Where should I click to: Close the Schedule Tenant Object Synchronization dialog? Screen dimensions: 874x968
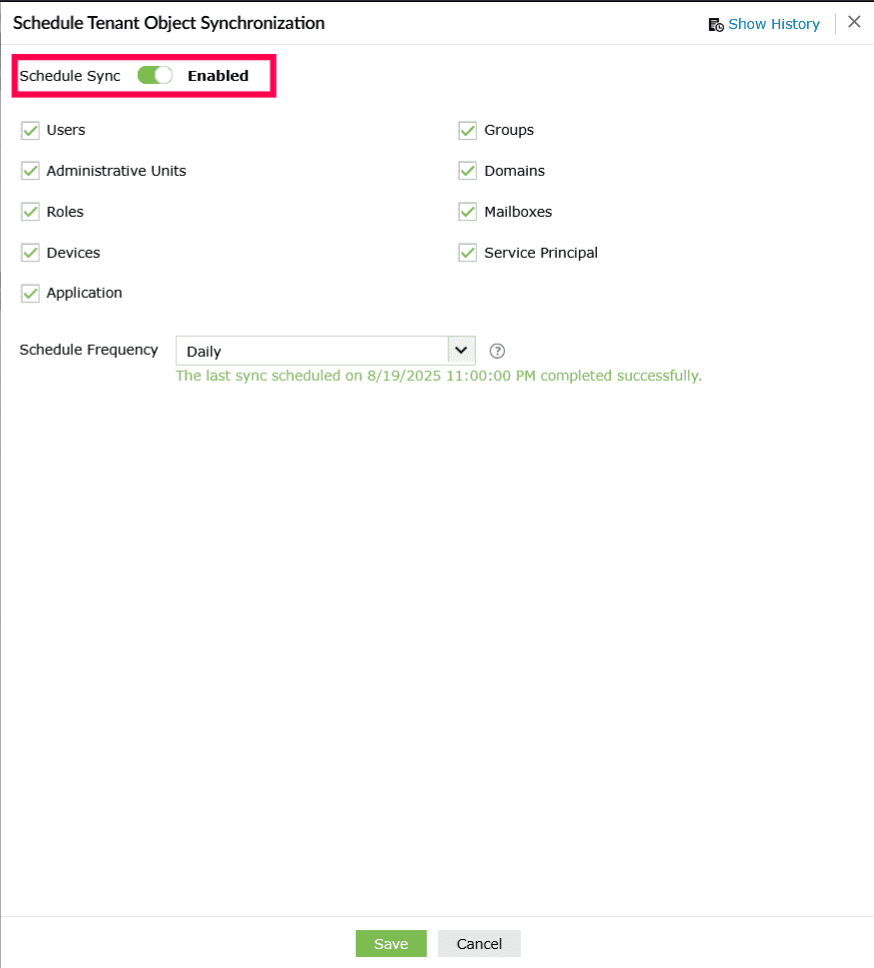pos(854,22)
